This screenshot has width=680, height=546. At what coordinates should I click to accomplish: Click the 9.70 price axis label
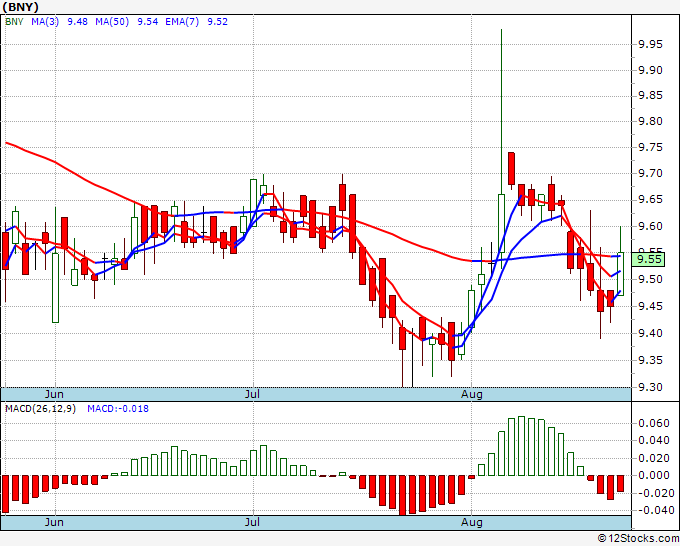pos(650,173)
